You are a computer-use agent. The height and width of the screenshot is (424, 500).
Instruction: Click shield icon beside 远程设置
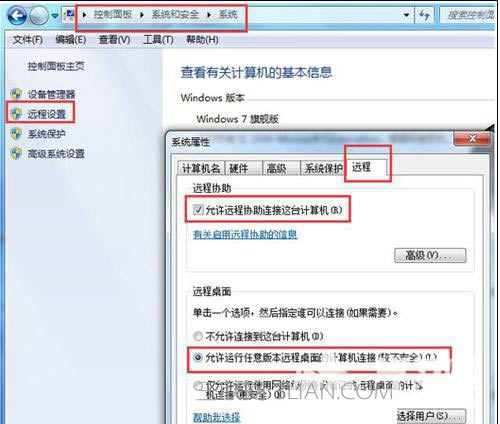(16, 114)
